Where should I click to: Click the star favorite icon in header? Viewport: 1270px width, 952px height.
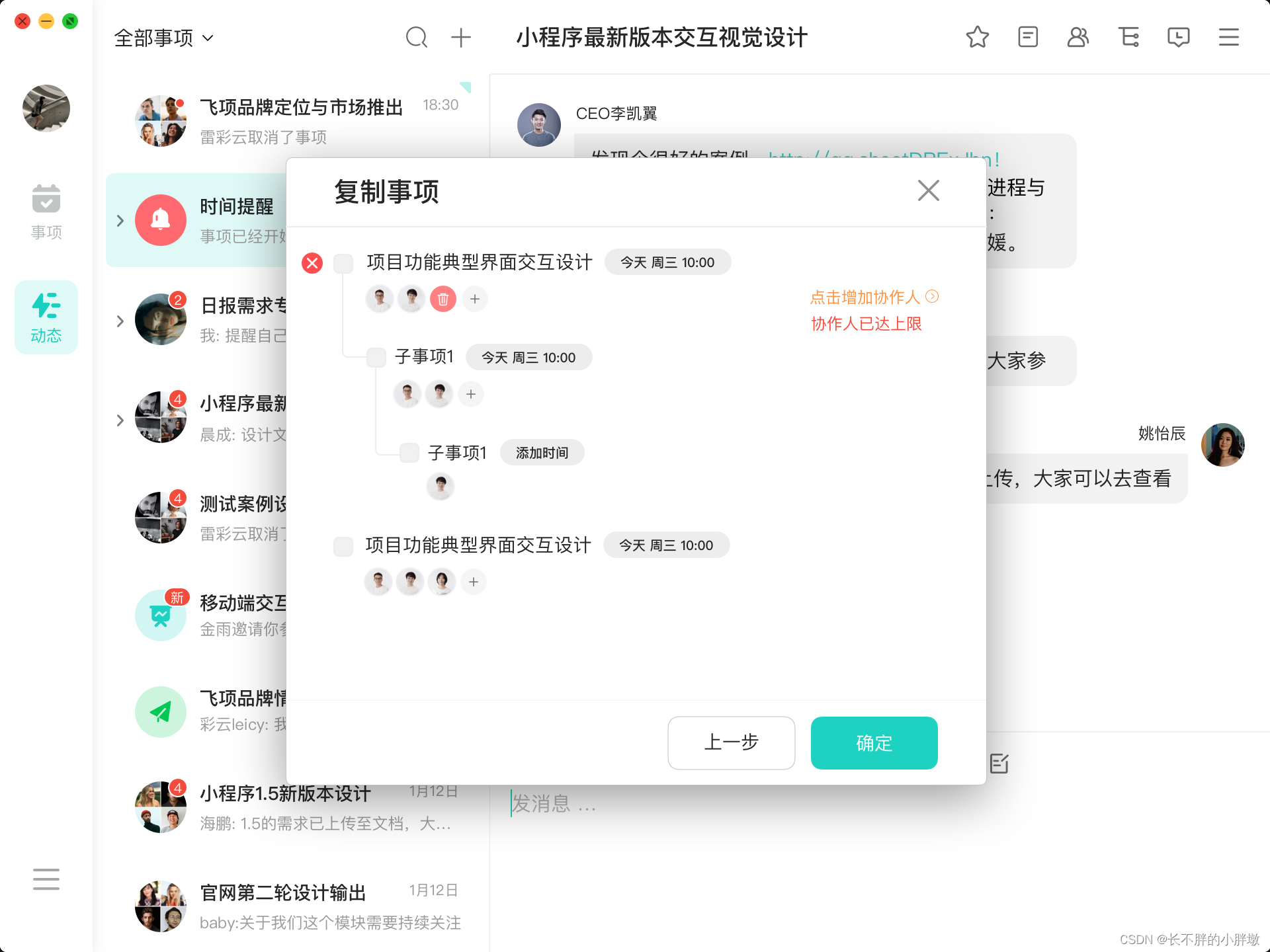pos(977,37)
